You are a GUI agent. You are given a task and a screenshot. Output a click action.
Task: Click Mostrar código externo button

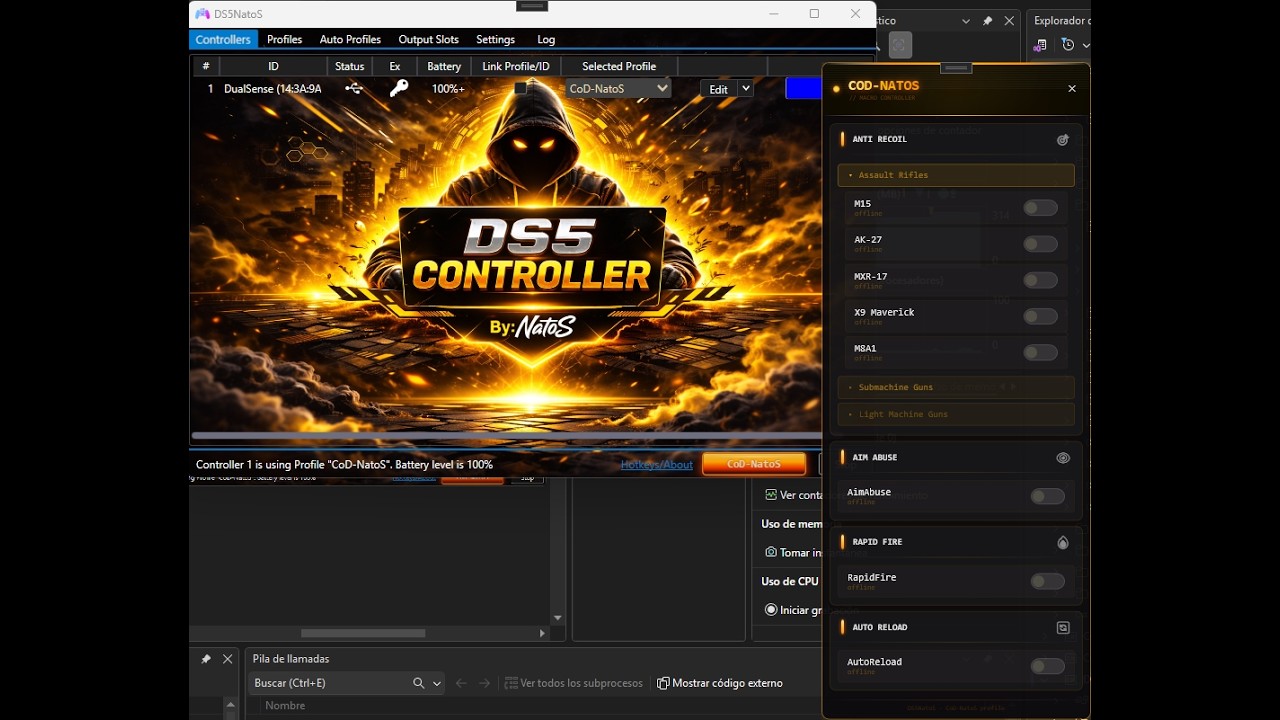point(720,683)
